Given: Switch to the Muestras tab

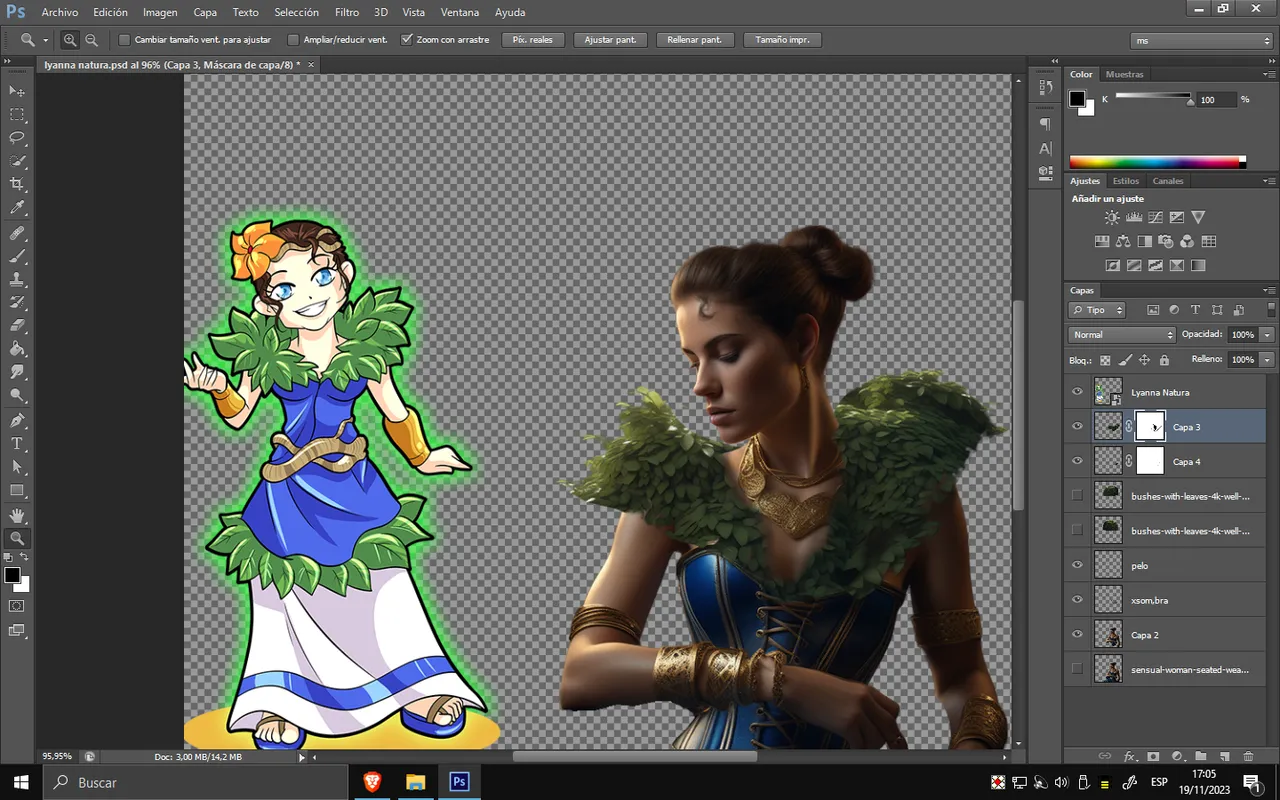Looking at the screenshot, I should click(x=1124, y=74).
